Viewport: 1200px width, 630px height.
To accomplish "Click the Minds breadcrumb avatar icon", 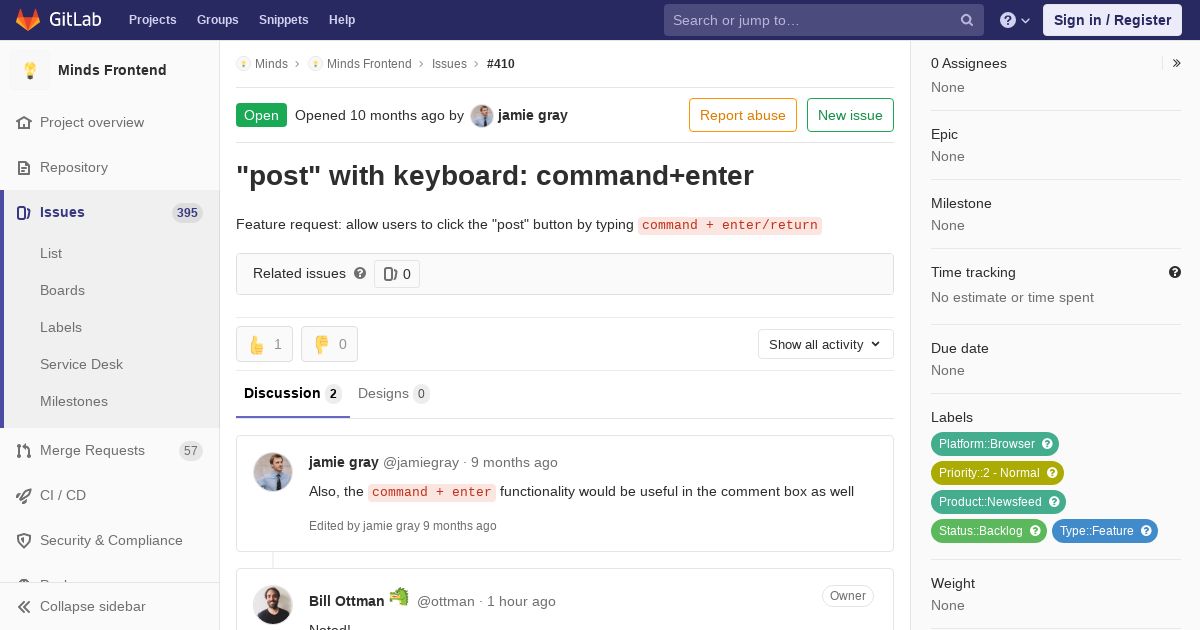I will 243,64.
